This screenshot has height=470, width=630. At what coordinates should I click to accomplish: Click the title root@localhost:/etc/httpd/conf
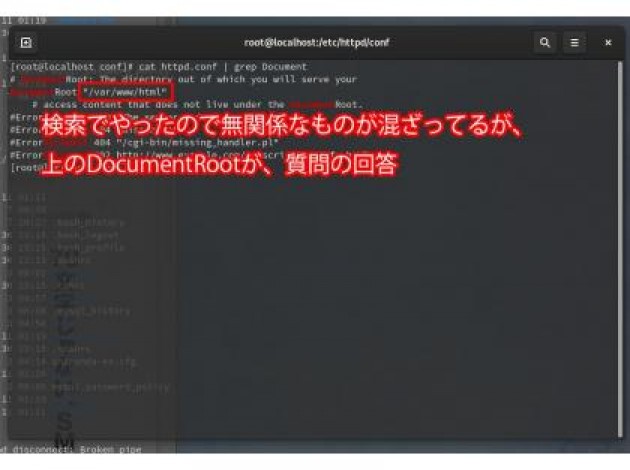tap(317, 42)
